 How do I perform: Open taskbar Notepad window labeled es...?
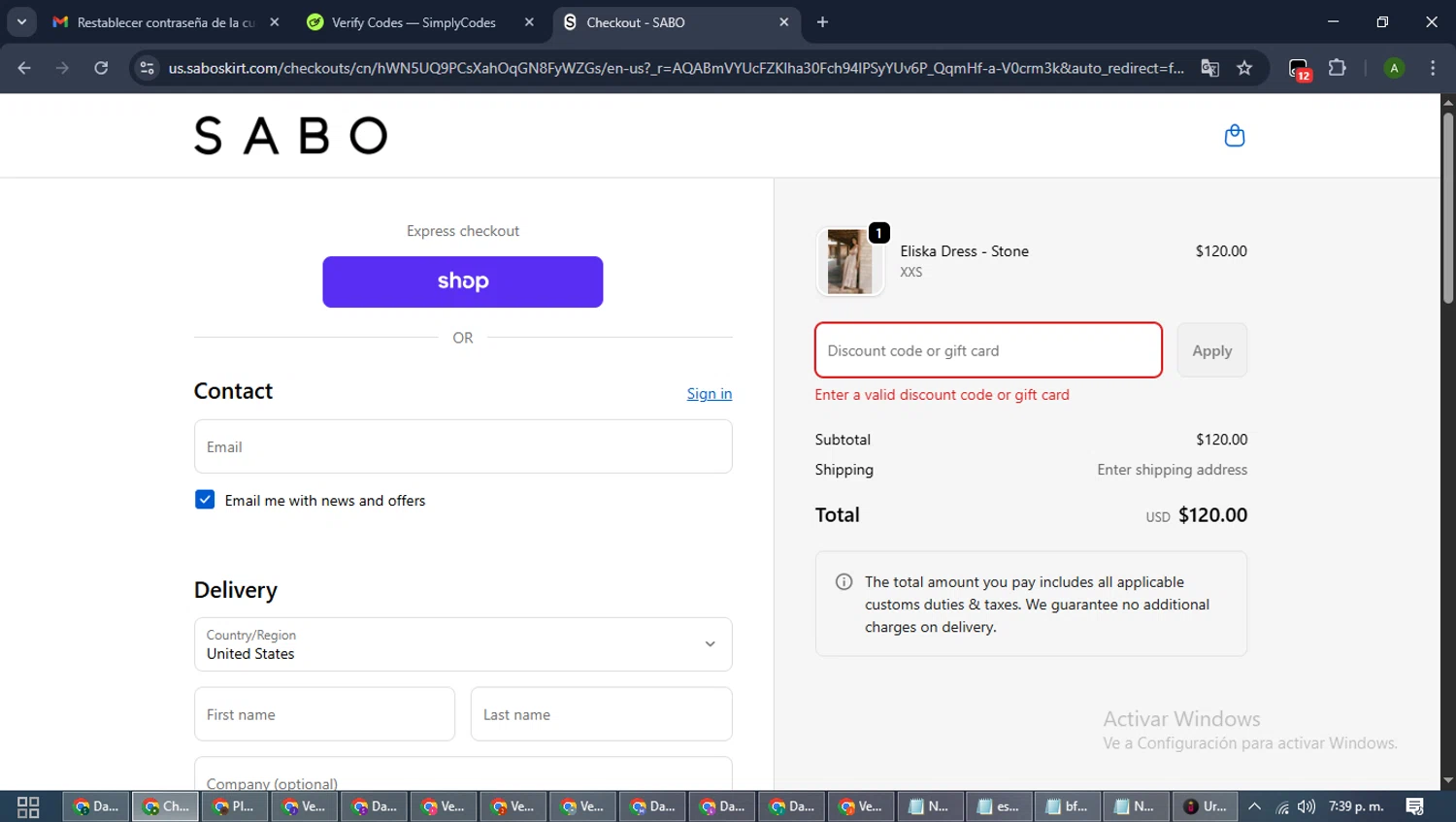pos(1000,806)
